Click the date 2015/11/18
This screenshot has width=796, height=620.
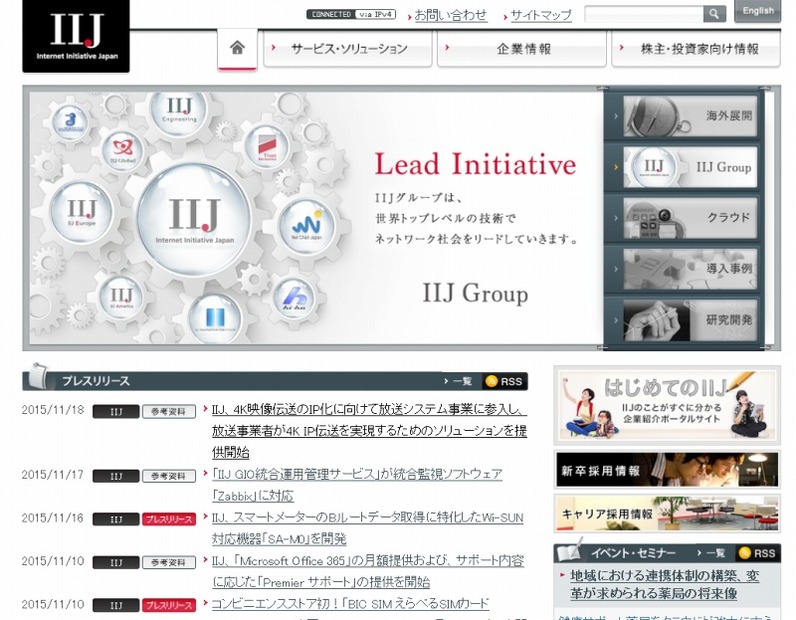[53, 410]
